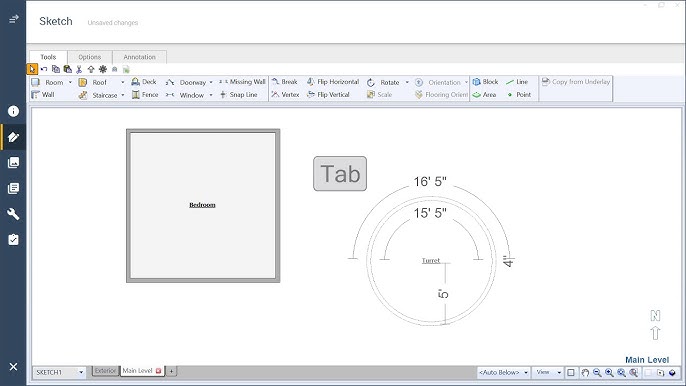
Task: Select the Block tool
Action: 485,82
